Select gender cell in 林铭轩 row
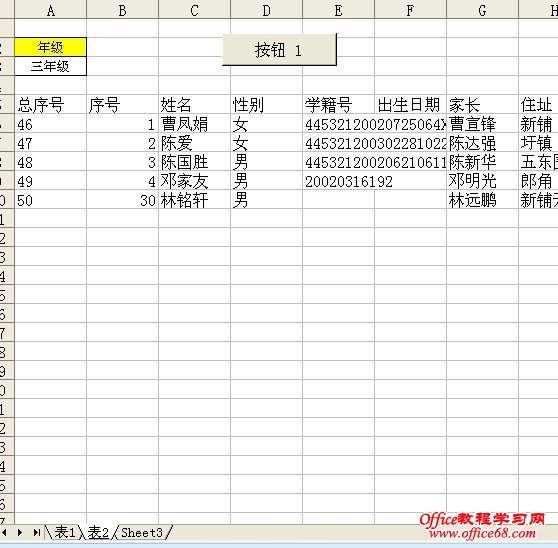The width and height of the screenshot is (558, 548). [x=267, y=200]
